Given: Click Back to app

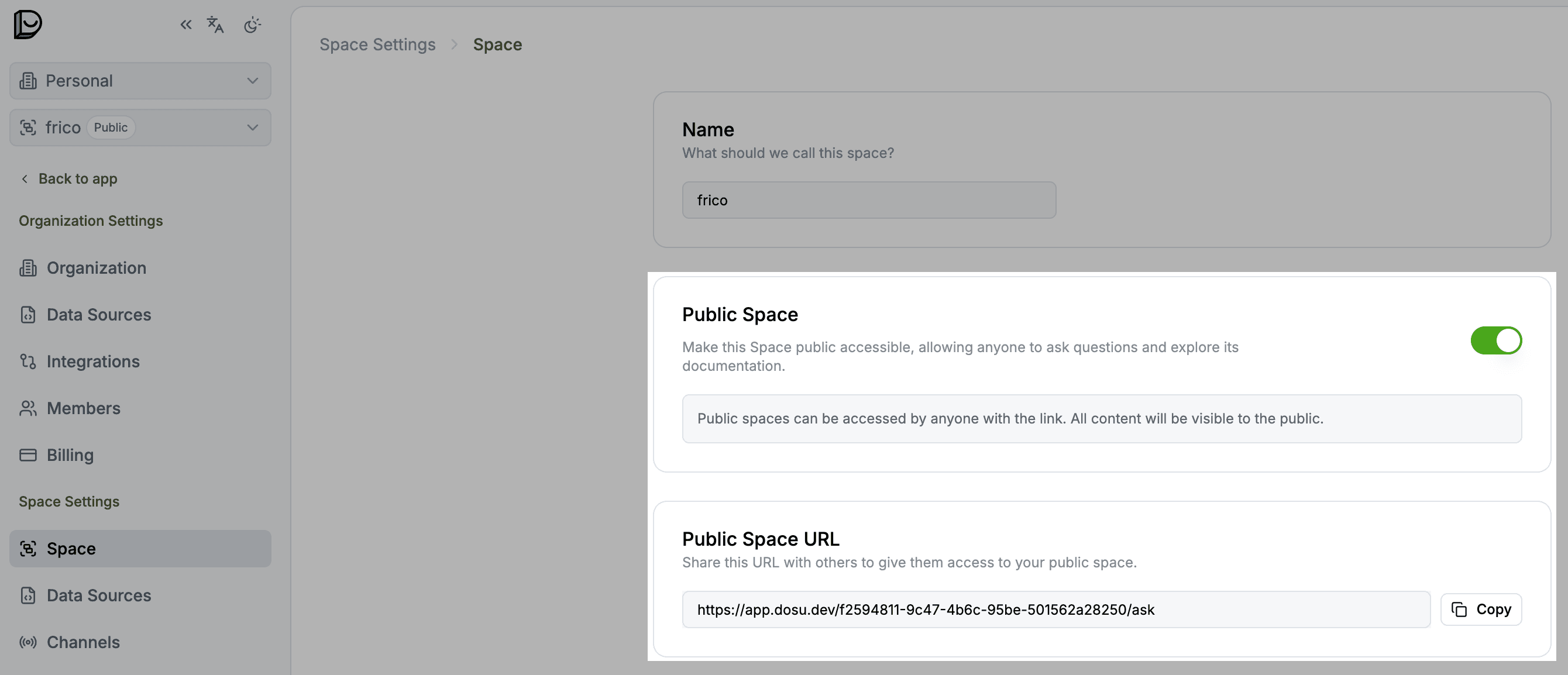Looking at the screenshot, I should tap(77, 178).
